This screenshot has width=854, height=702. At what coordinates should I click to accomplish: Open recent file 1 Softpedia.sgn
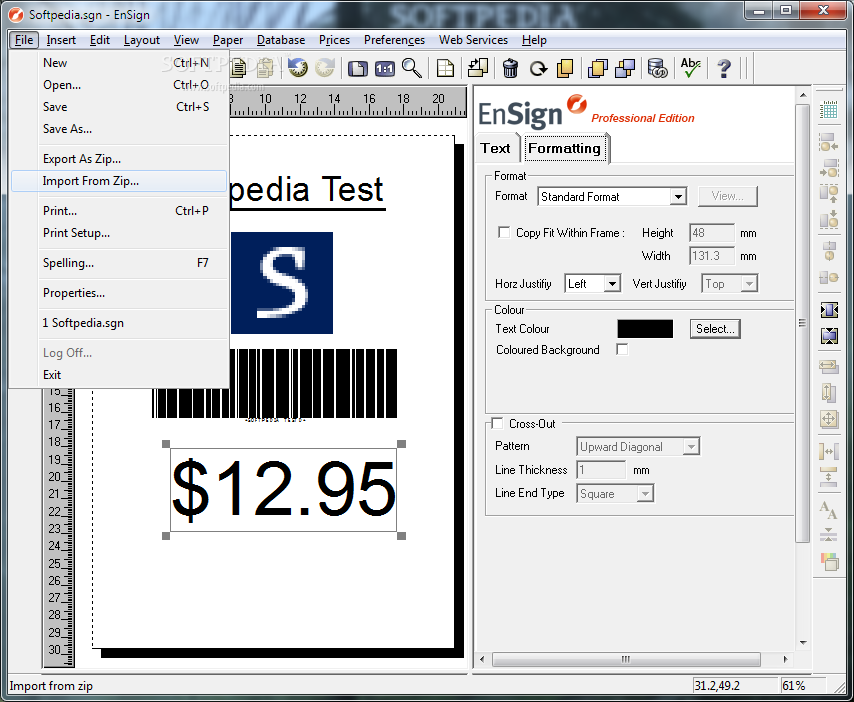(119, 323)
